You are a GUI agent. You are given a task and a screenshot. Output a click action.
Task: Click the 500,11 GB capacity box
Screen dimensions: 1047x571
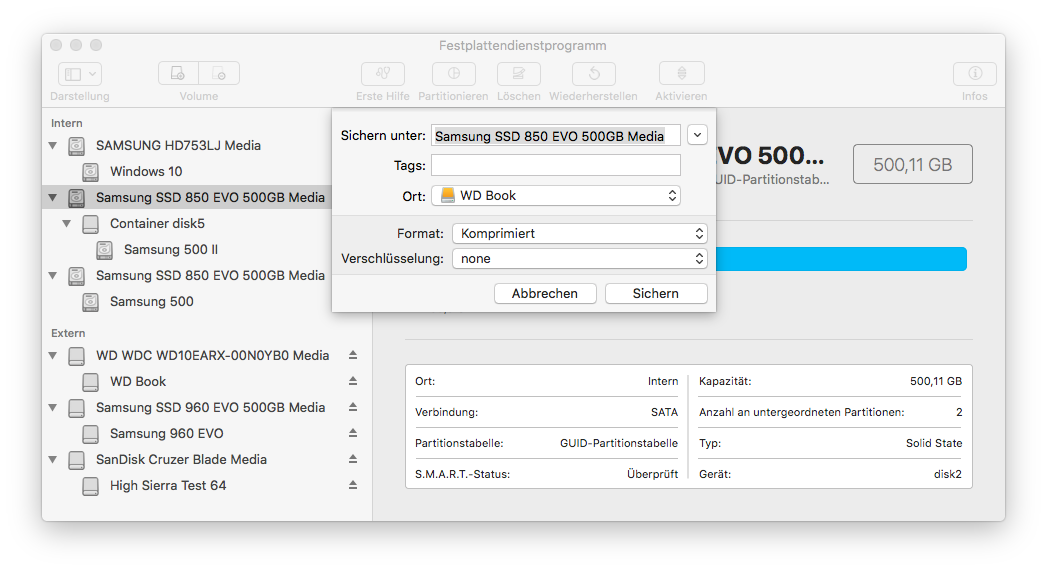point(913,164)
